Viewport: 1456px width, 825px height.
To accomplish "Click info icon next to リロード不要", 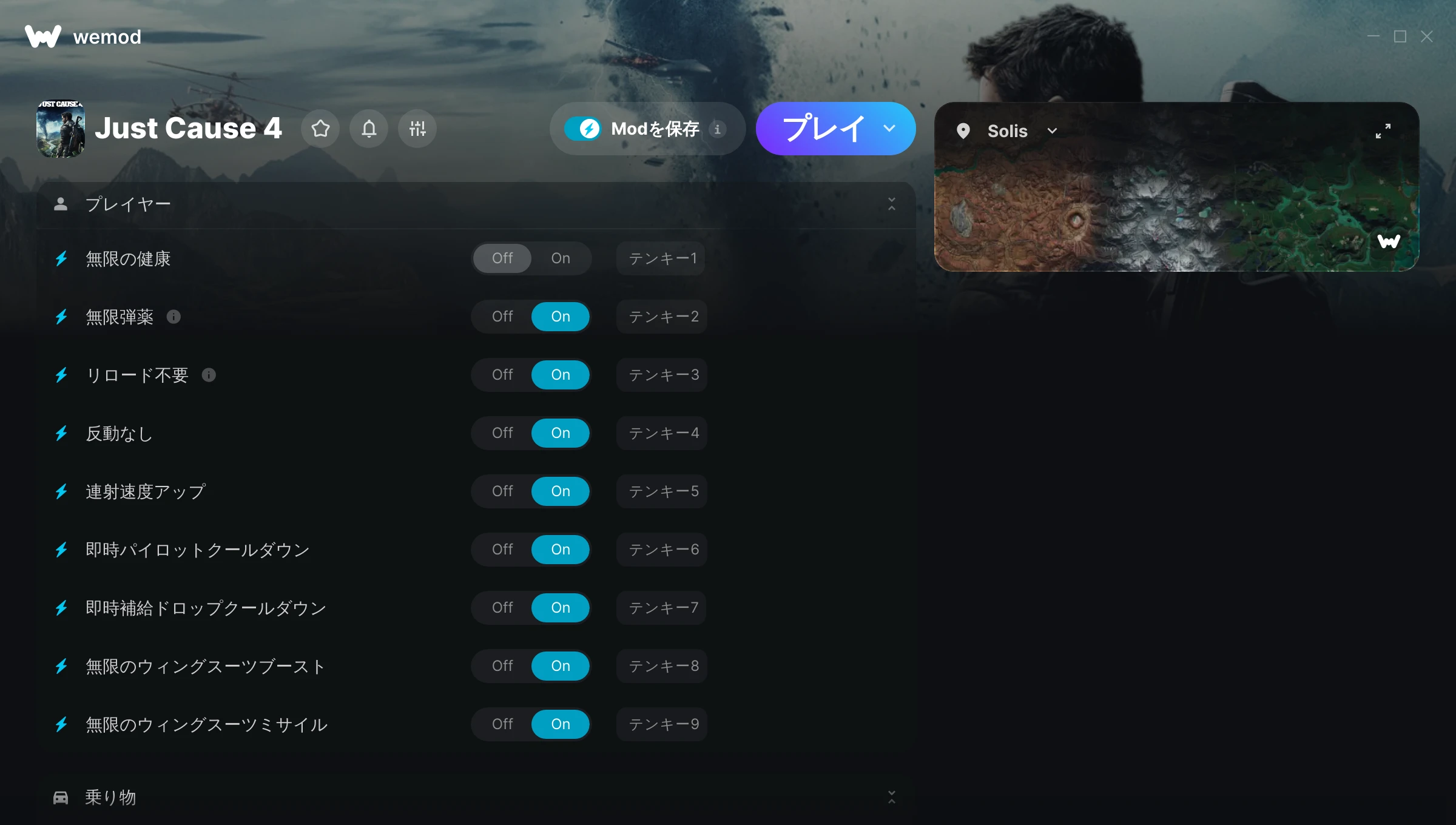I will (x=209, y=375).
